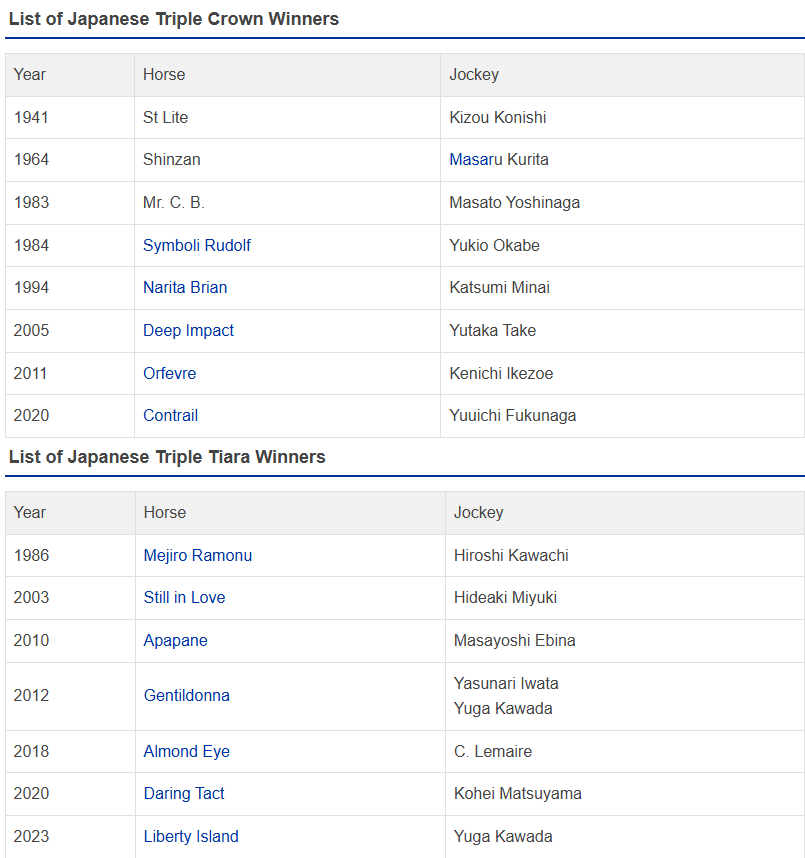Click year '1994' in Triple Crown table

31,287
